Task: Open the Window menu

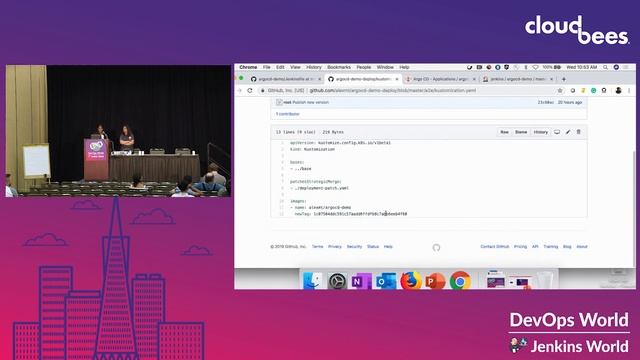Action: tap(385, 67)
